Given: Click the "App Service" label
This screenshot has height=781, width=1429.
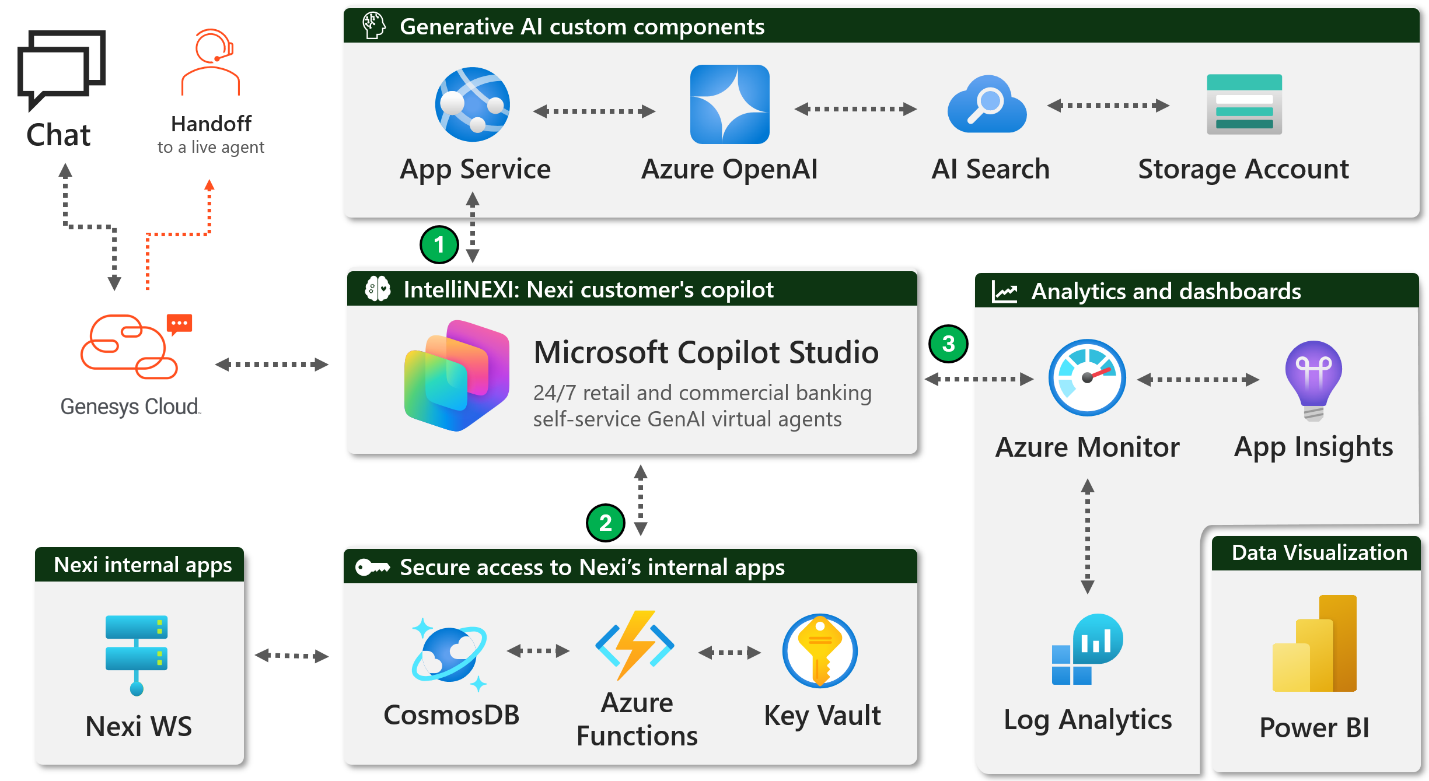Looking at the screenshot, I should 475,169.
